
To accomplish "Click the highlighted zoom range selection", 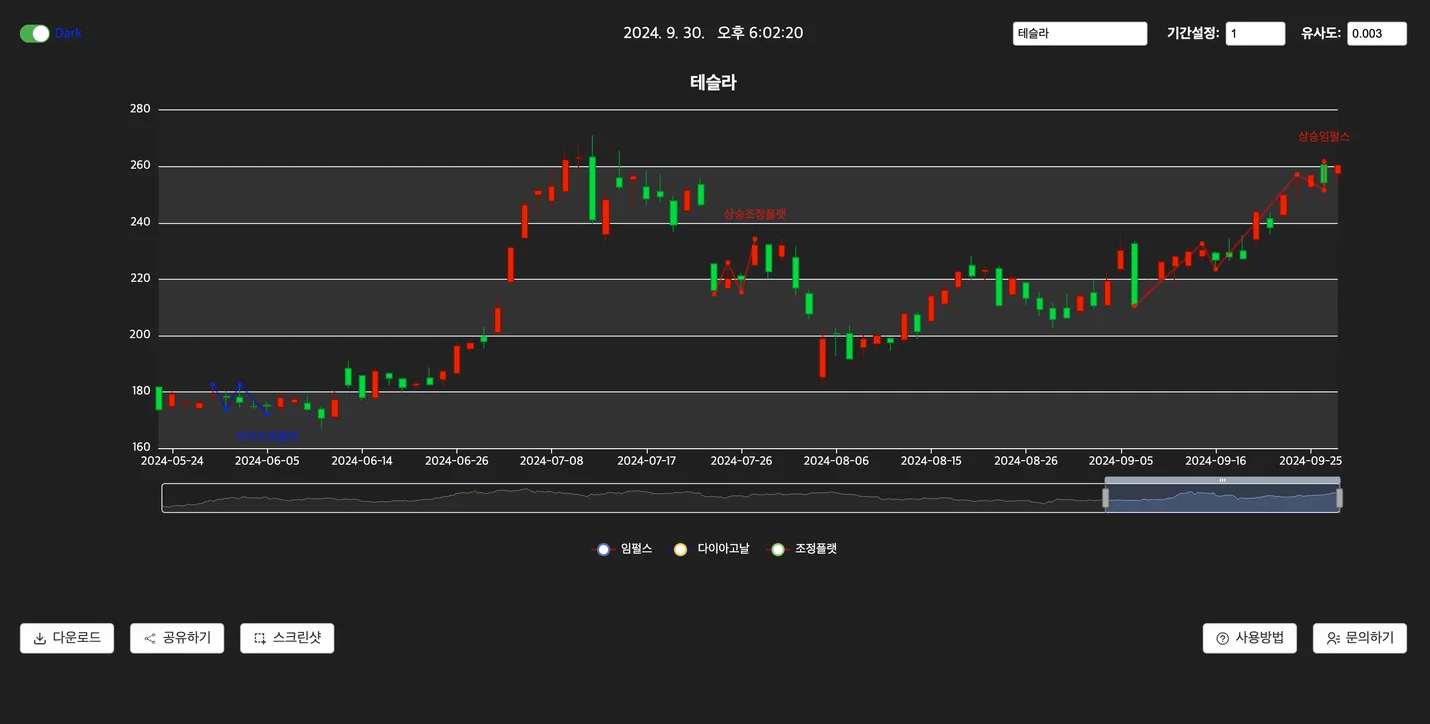I will (1222, 499).
